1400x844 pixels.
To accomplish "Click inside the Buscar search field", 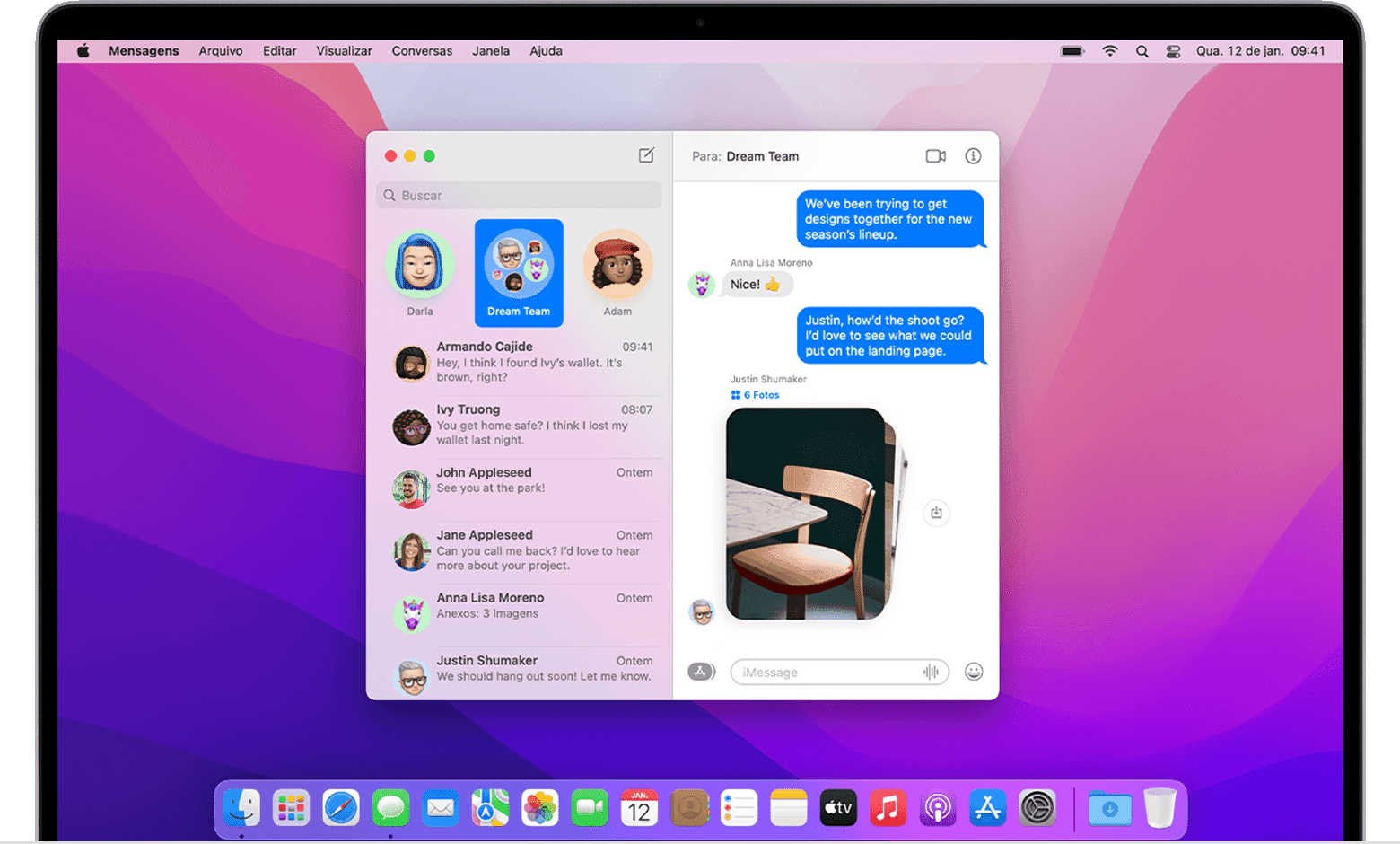I will [519, 195].
